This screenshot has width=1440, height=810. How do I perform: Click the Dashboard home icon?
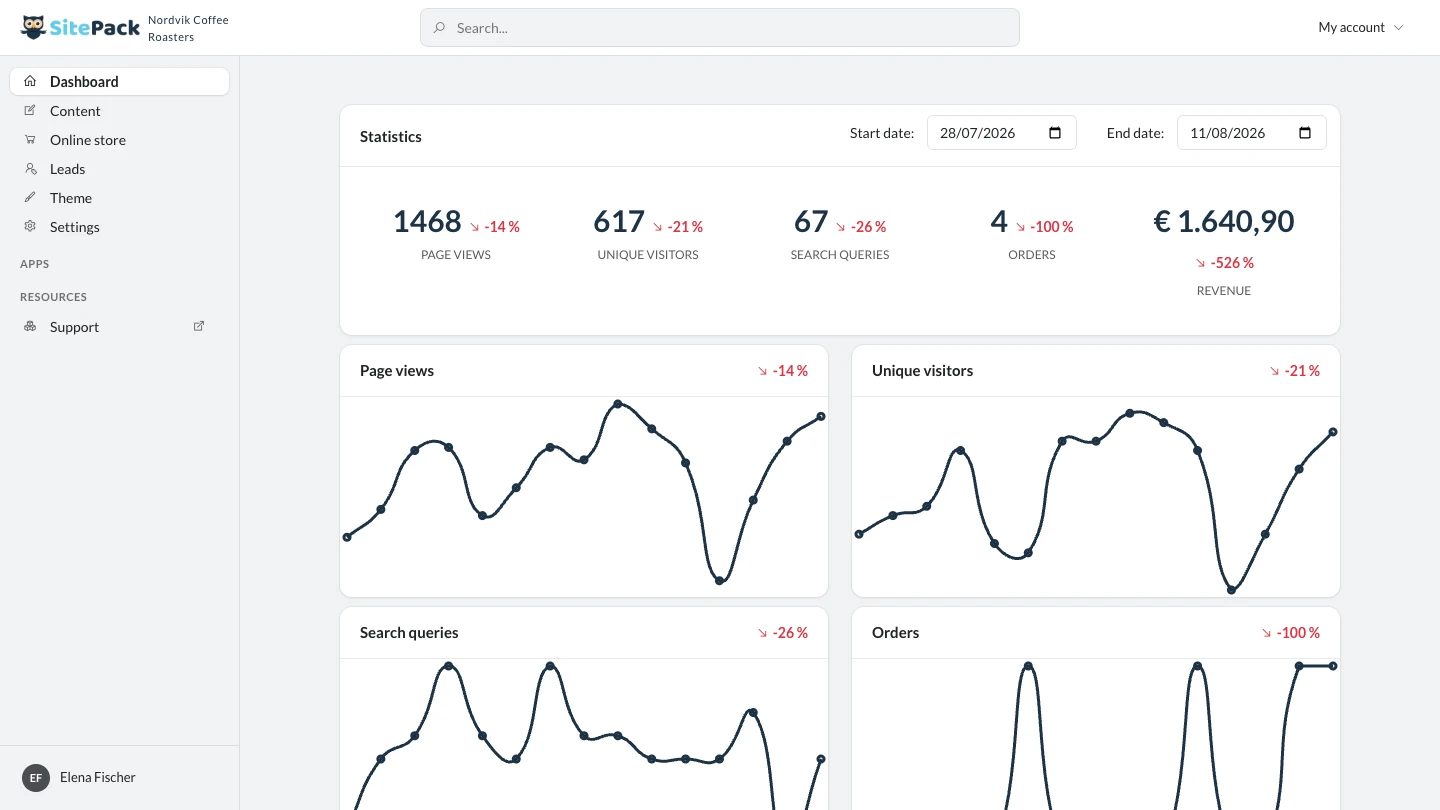pyautogui.click(x=30, y=81)
